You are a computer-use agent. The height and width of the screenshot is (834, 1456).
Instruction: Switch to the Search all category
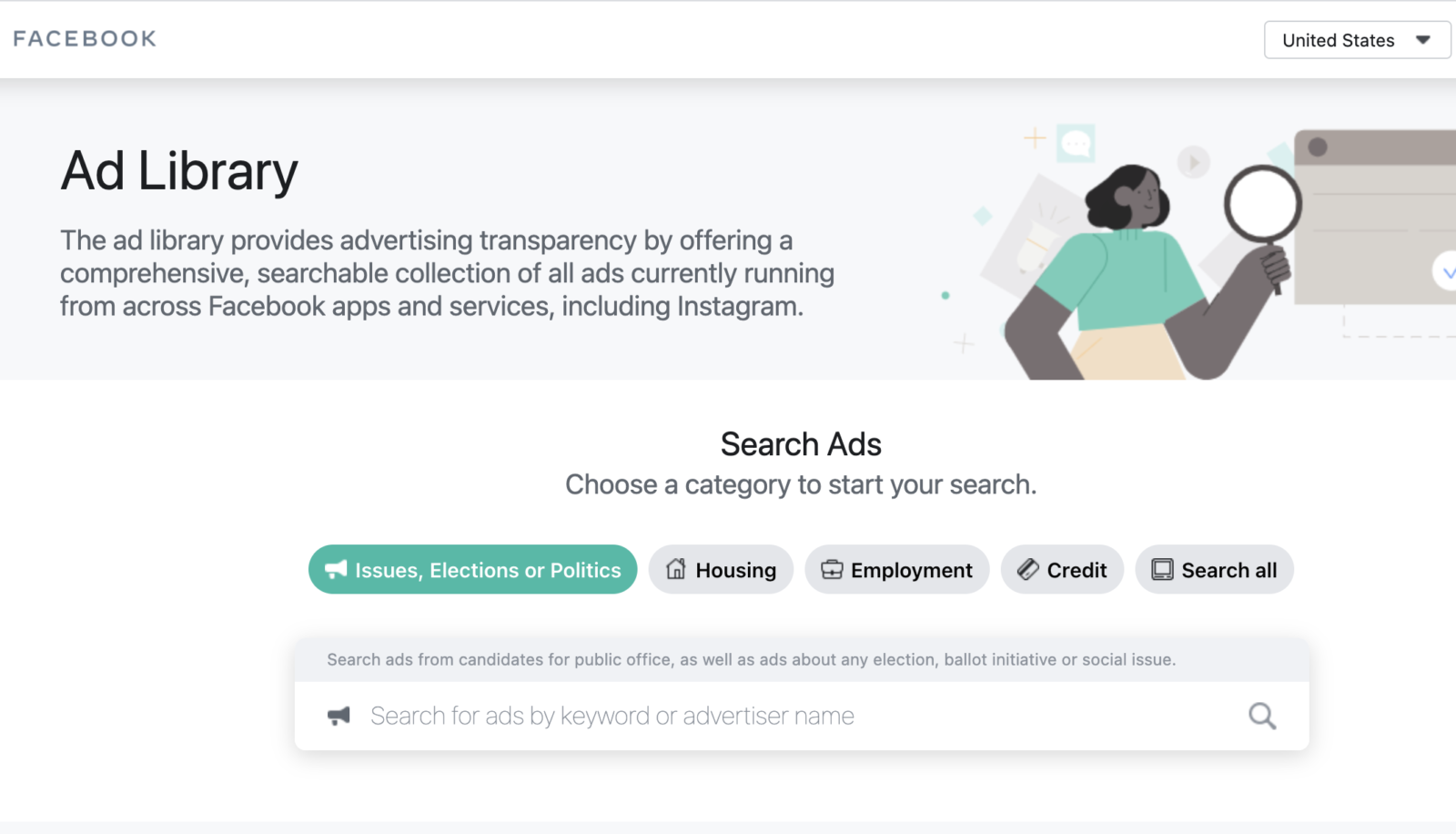(1214, 569)
